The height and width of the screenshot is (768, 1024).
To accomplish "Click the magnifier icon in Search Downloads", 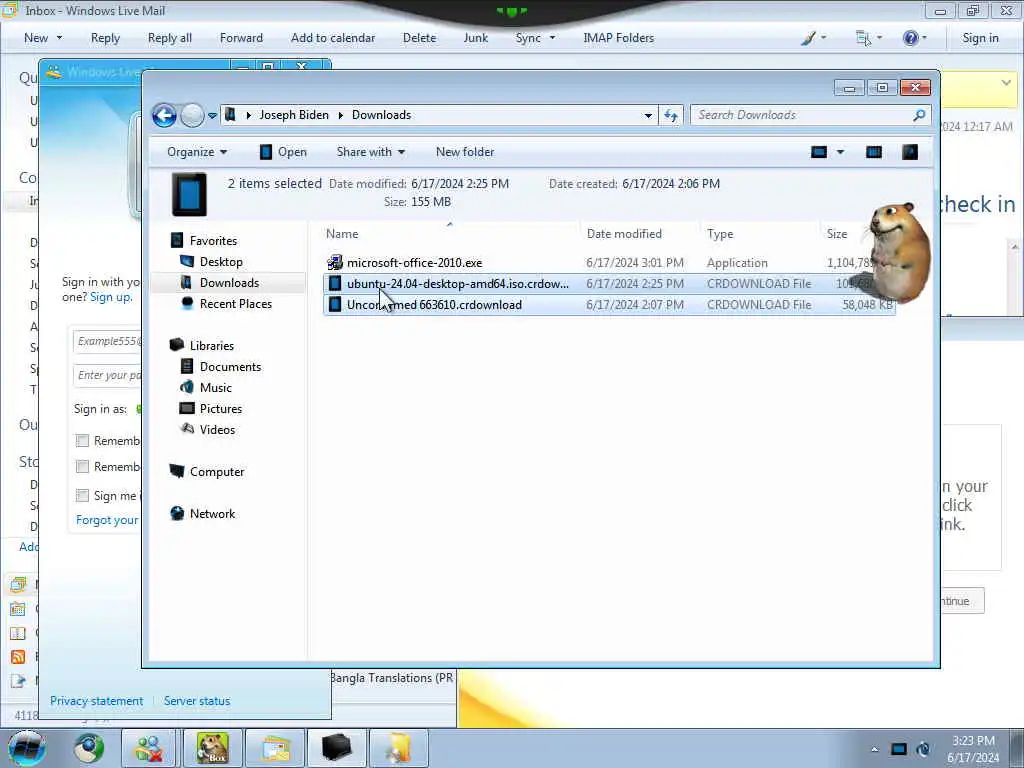I will point(919,115).
